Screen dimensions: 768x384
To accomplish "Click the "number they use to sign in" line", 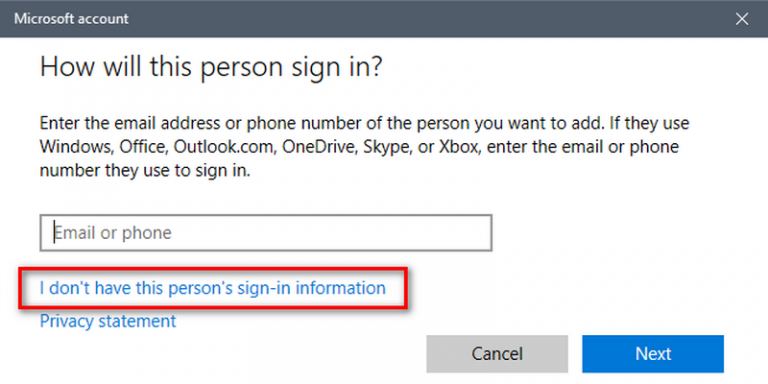I will 145,172.
